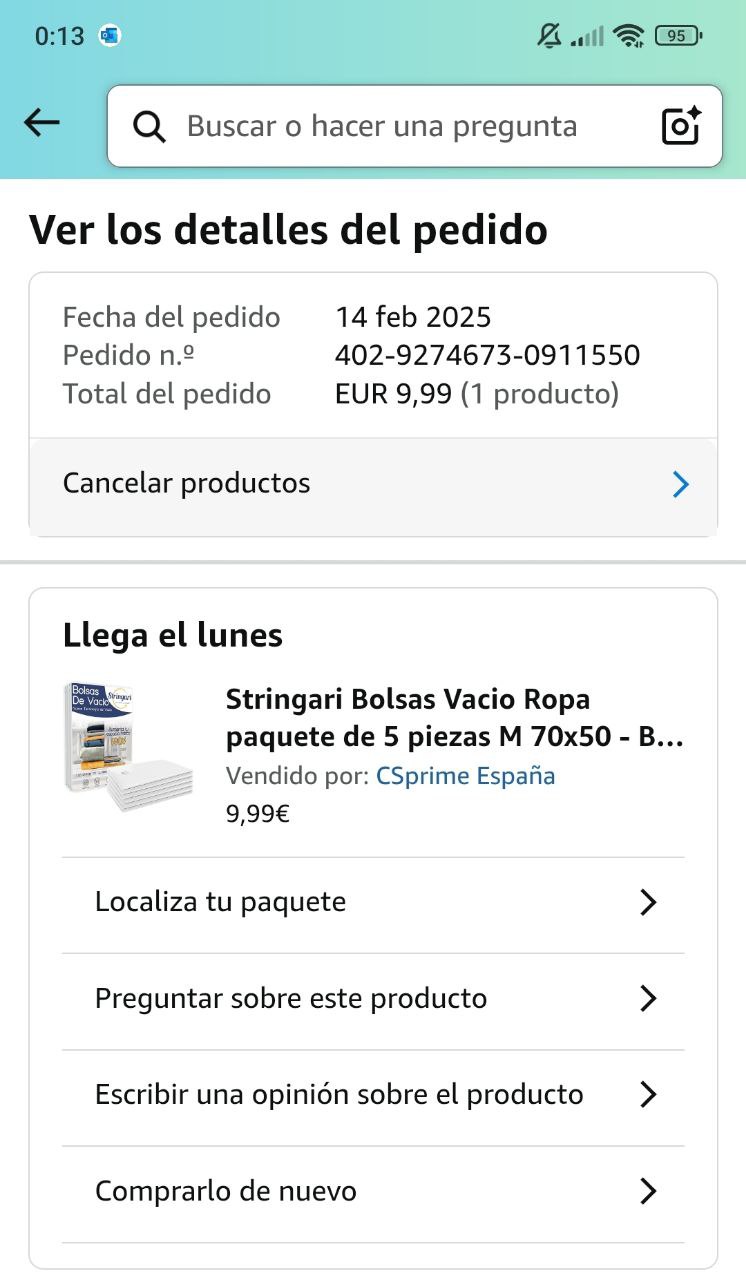
Task: Open the Preguntar sobre este producto chevron
Action: point(648,999)
